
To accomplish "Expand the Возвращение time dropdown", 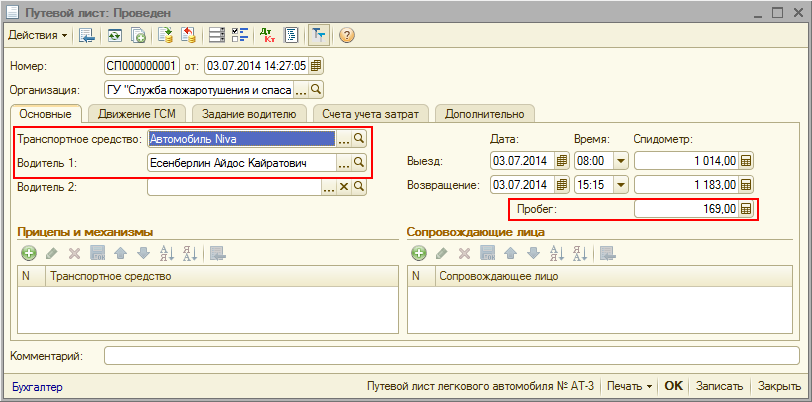I will [619, 185].
